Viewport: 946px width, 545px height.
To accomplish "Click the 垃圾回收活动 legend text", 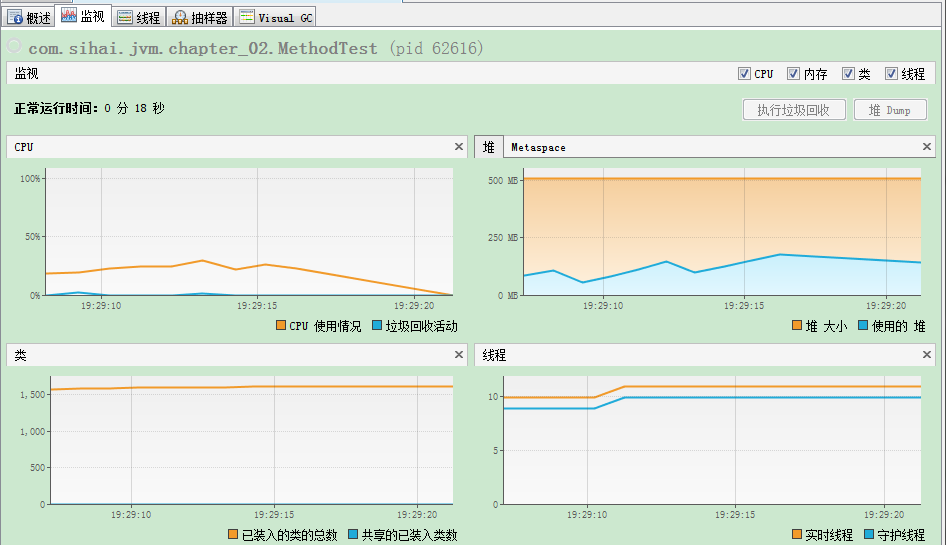I will 422,326.
